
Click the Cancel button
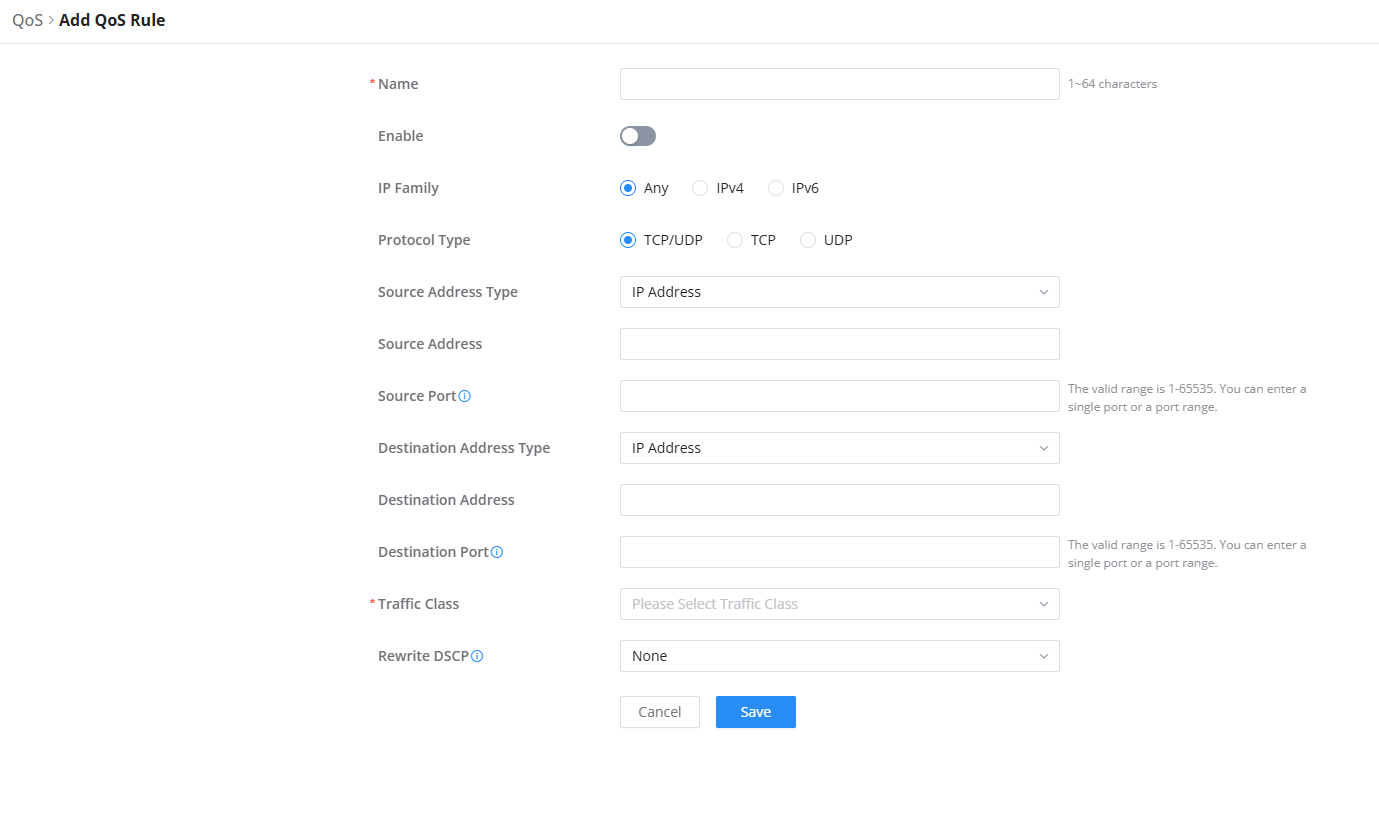660,712
